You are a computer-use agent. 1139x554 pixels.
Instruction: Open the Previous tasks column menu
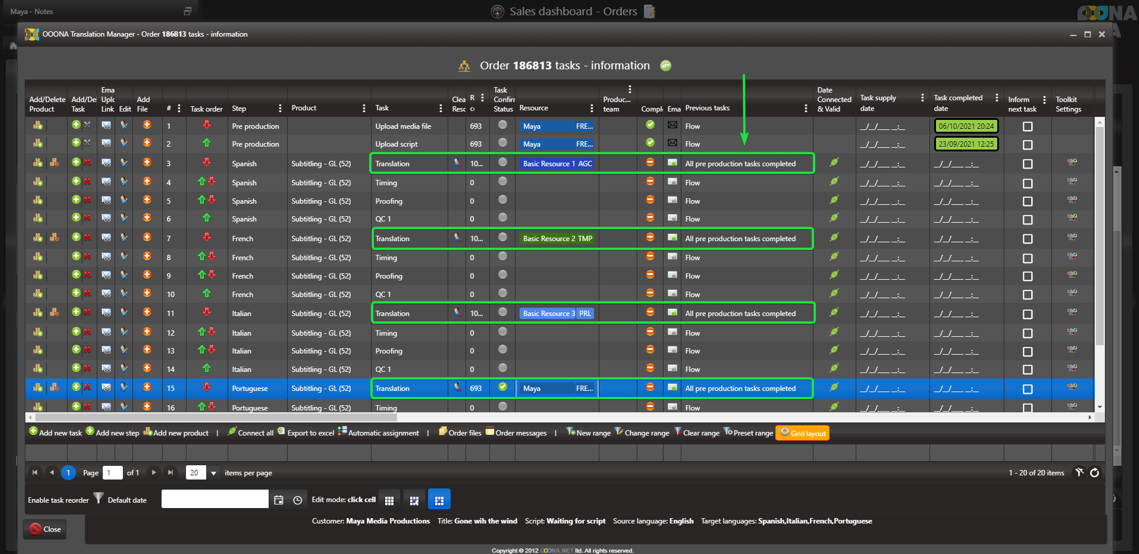tap(806, 108)
